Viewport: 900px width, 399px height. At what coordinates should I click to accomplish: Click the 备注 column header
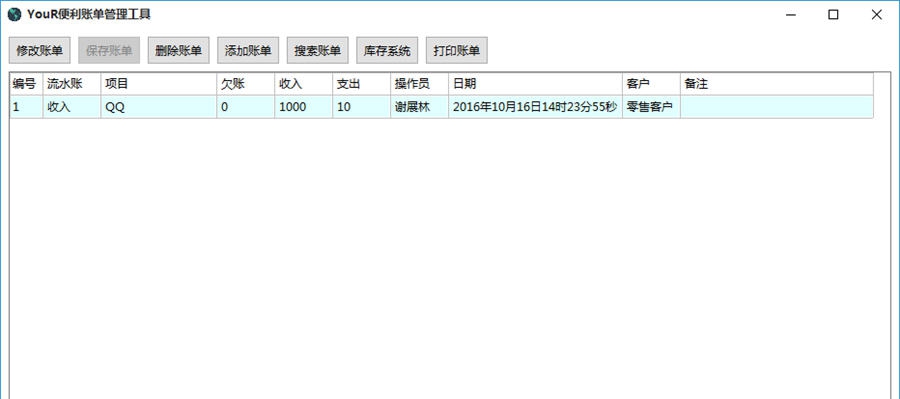[x=777, y=84]
